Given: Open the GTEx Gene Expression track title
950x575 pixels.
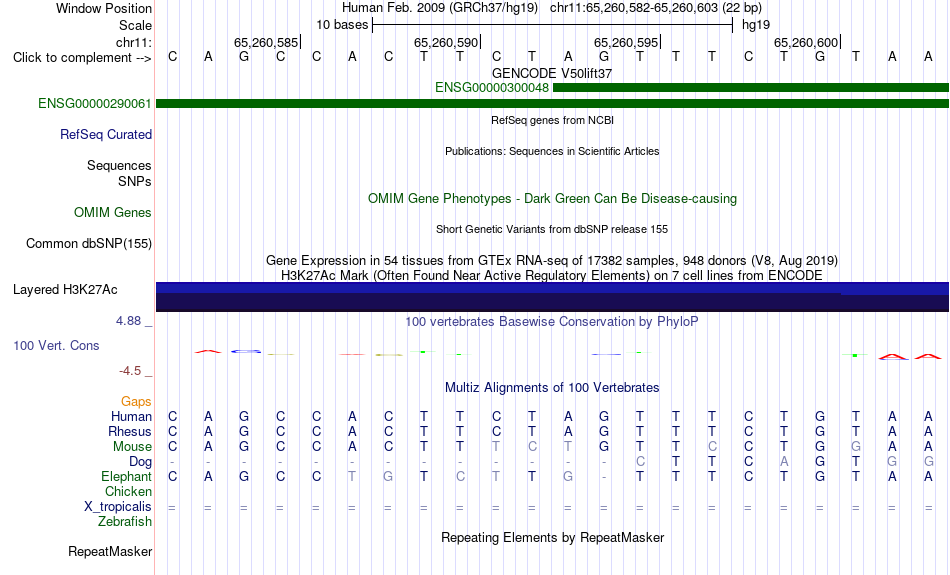Looking at the screenshot, I should [552, 261].
